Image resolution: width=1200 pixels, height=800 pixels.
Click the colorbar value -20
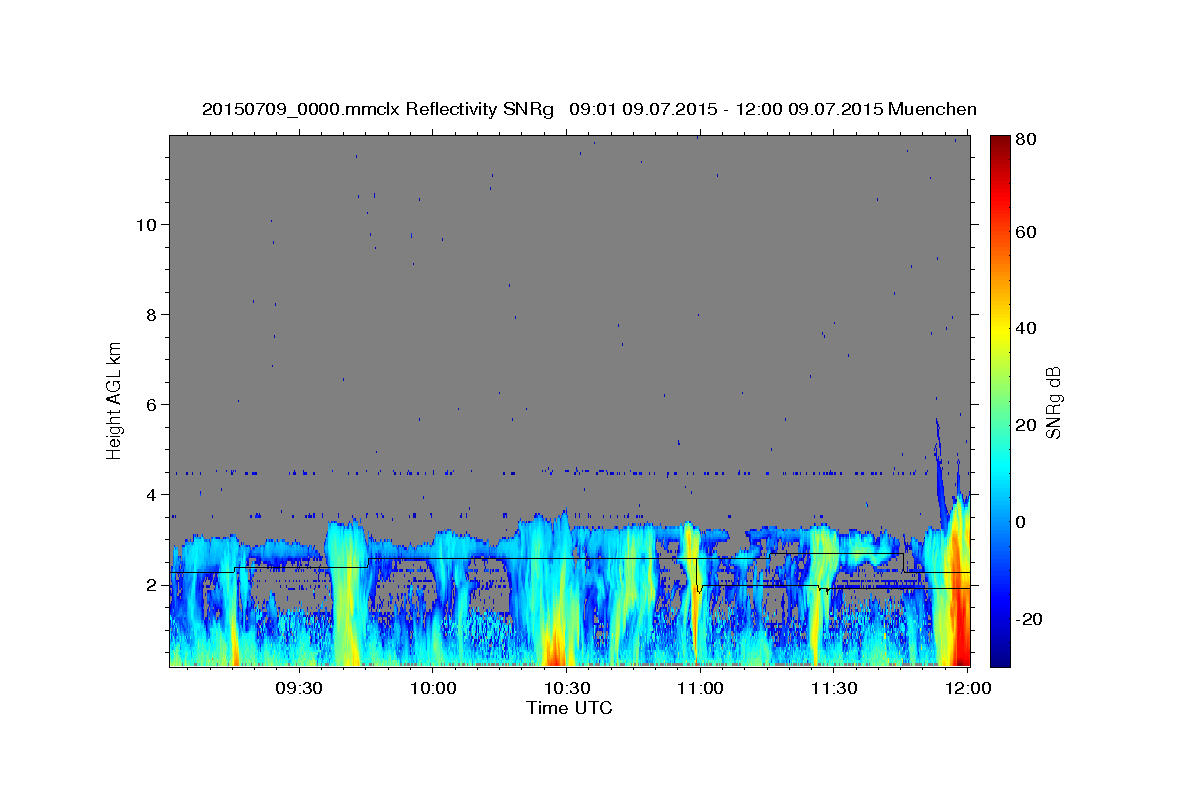coord(1029,619)
